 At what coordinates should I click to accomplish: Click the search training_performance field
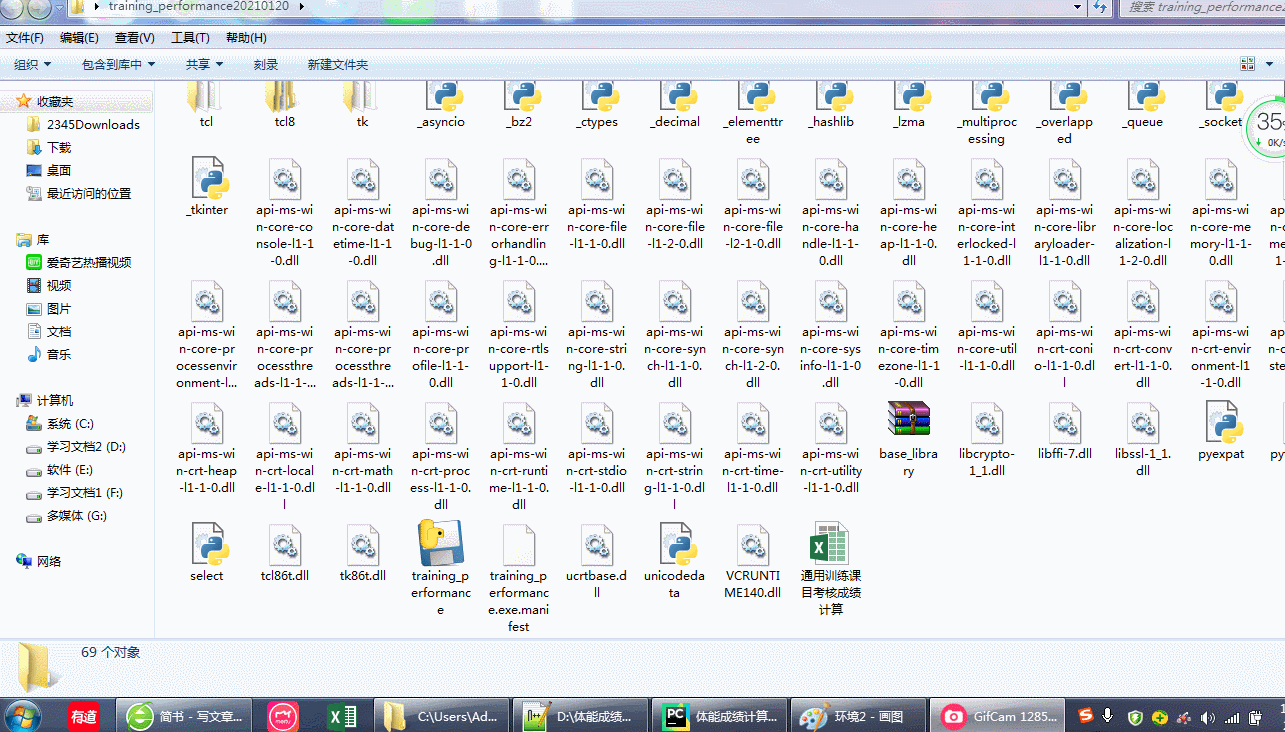(x=1200, y=7)
